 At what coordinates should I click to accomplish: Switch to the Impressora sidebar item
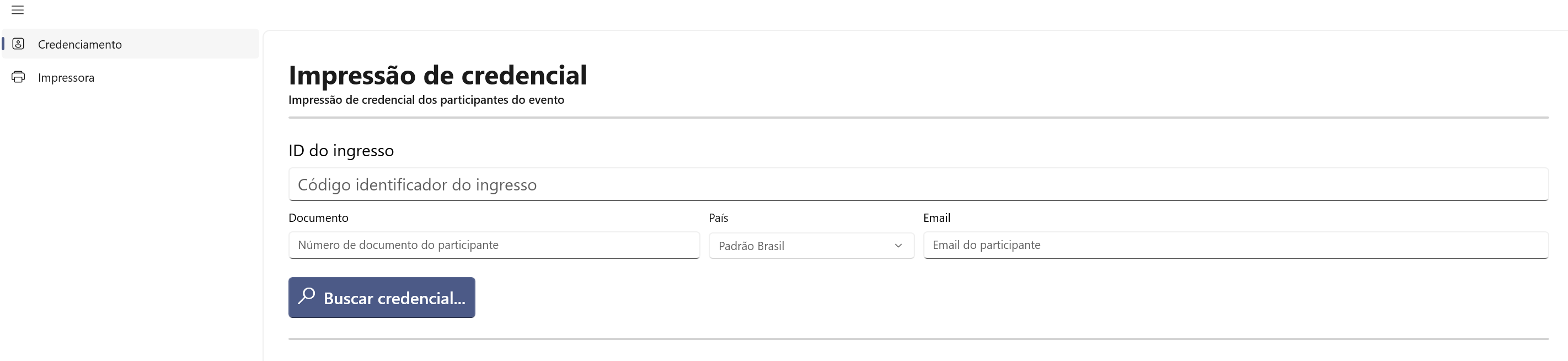pos(130,77)
